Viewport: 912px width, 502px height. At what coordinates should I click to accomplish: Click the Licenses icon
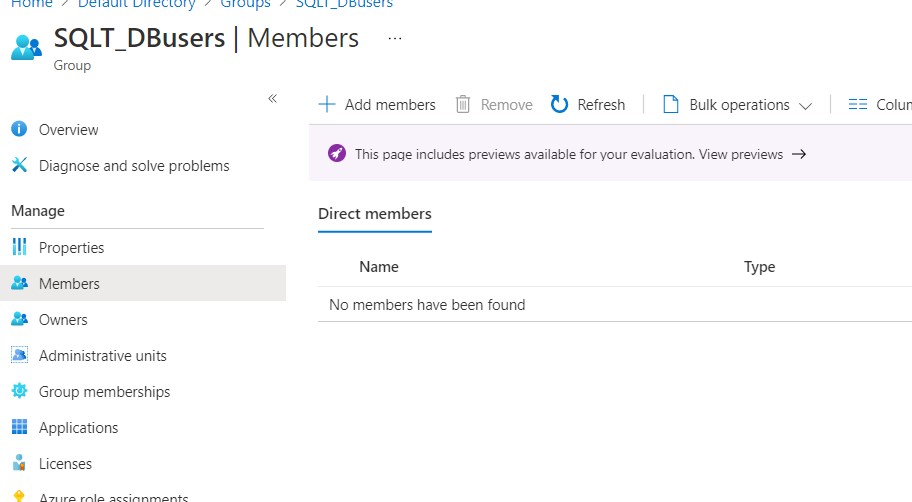[19, 463]
